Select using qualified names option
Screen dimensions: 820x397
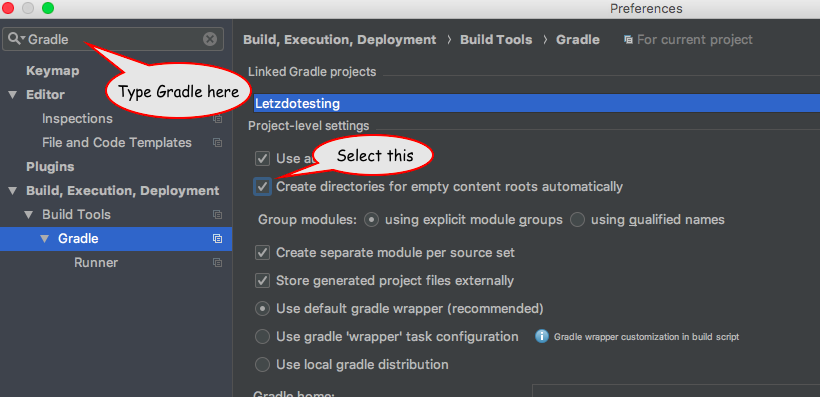click(577, 220)
